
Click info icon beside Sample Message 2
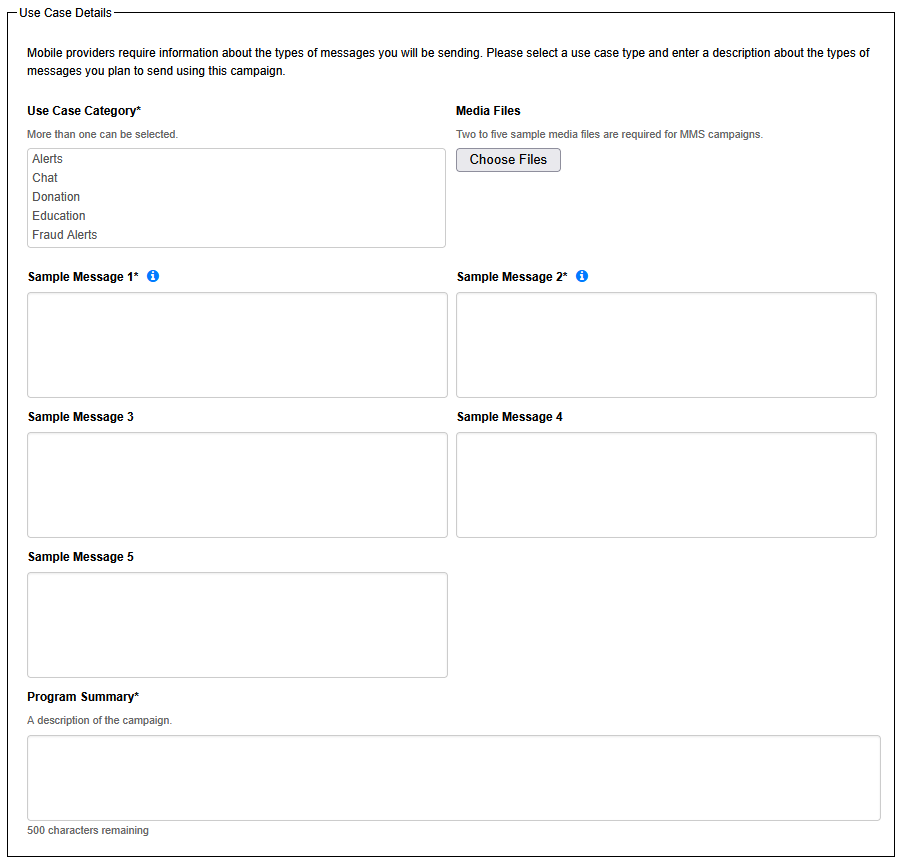[x=582, y=276]
